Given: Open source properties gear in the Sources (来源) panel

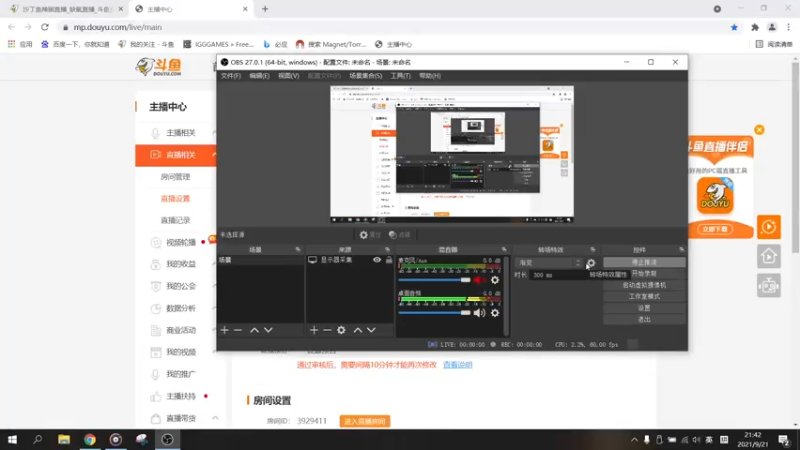Looking at the screenshot, I should tap(341, 330).
